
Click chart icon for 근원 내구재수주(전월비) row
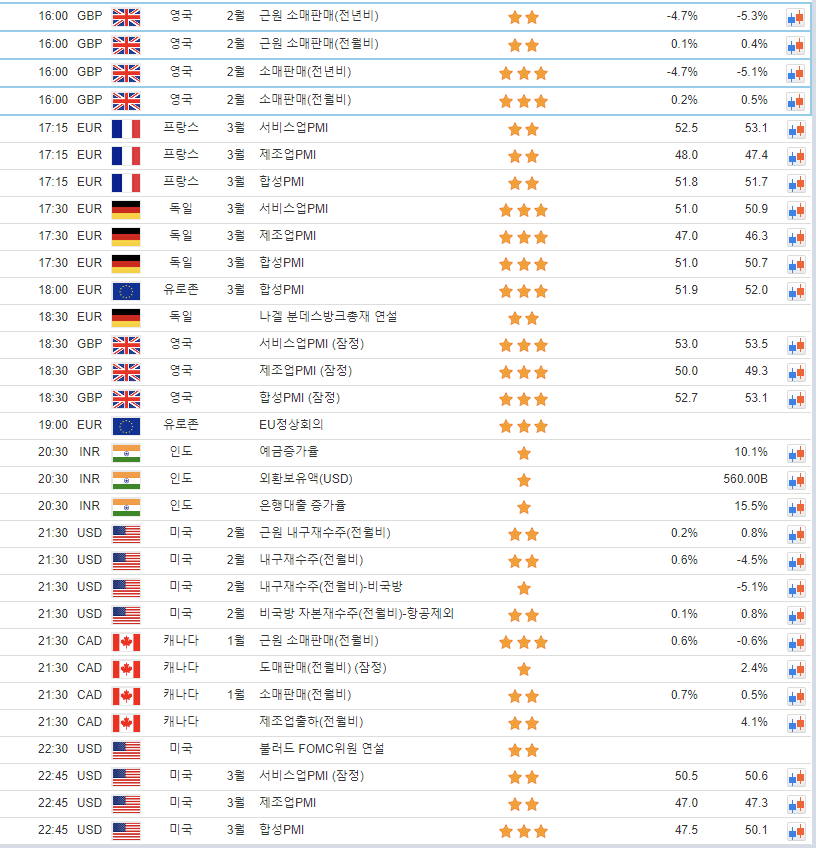tap(795, 533)
